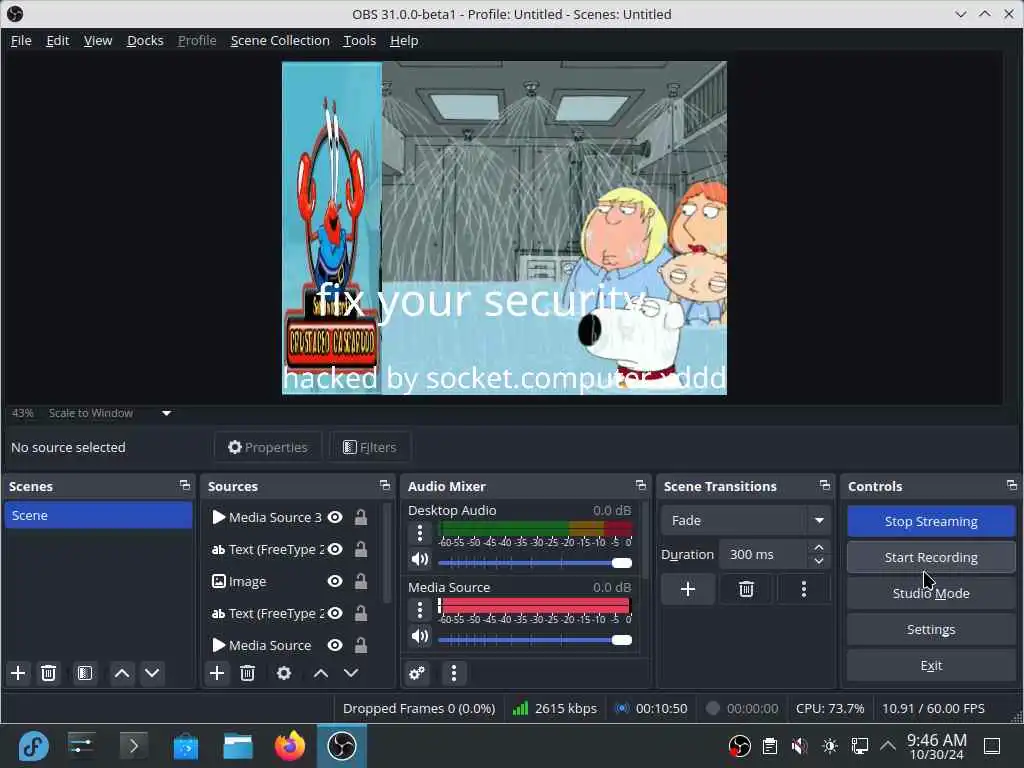Image resolution: width=1024 pixels, height=768 pixels.
Task: Mute Desktop Audio speaker icon
Action: click(420, 560)
